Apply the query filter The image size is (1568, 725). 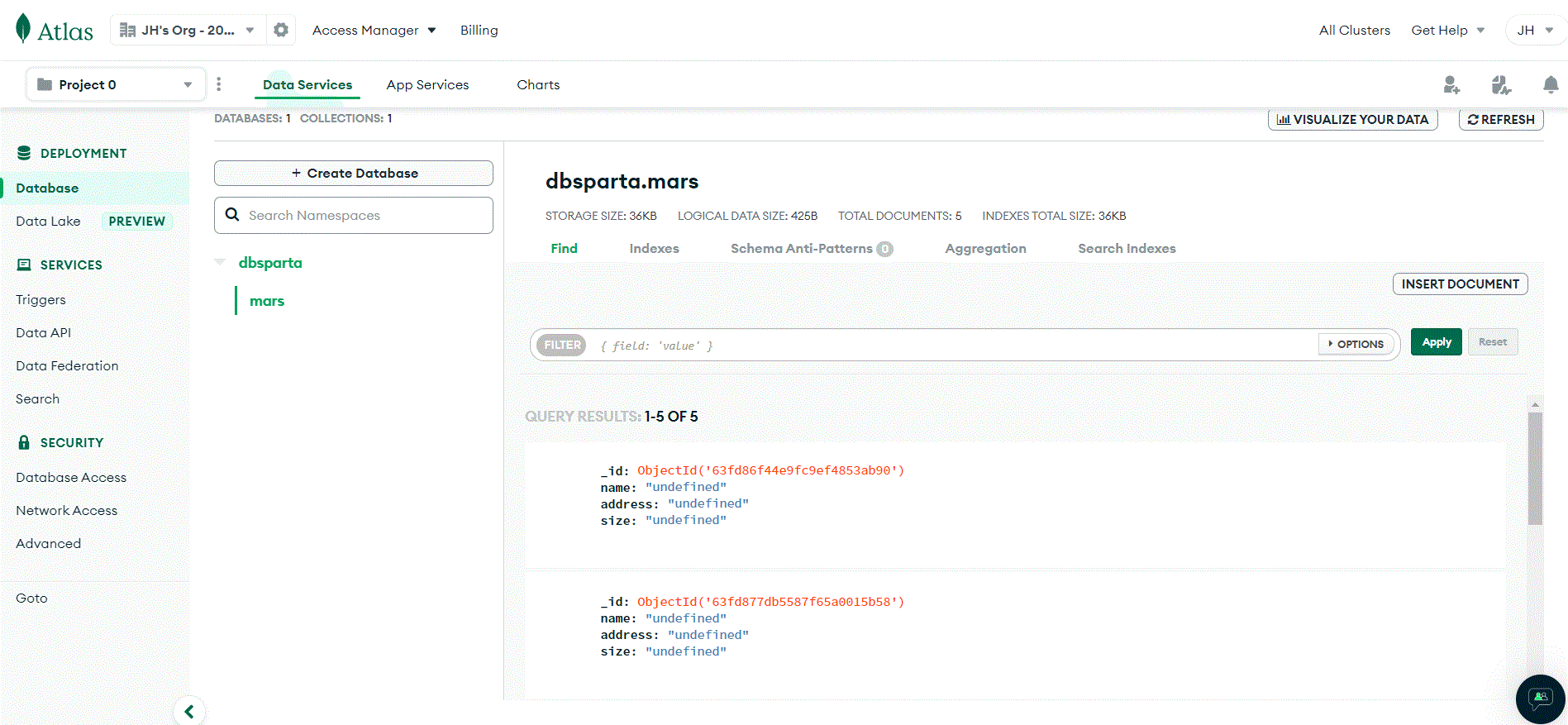[x=1437, y=342]
